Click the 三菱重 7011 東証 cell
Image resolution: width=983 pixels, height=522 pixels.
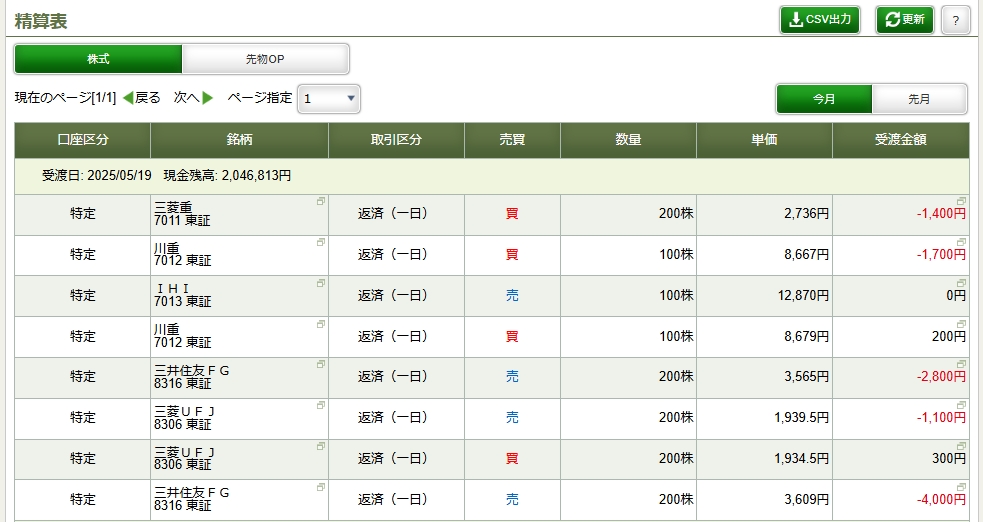(239, 214)
